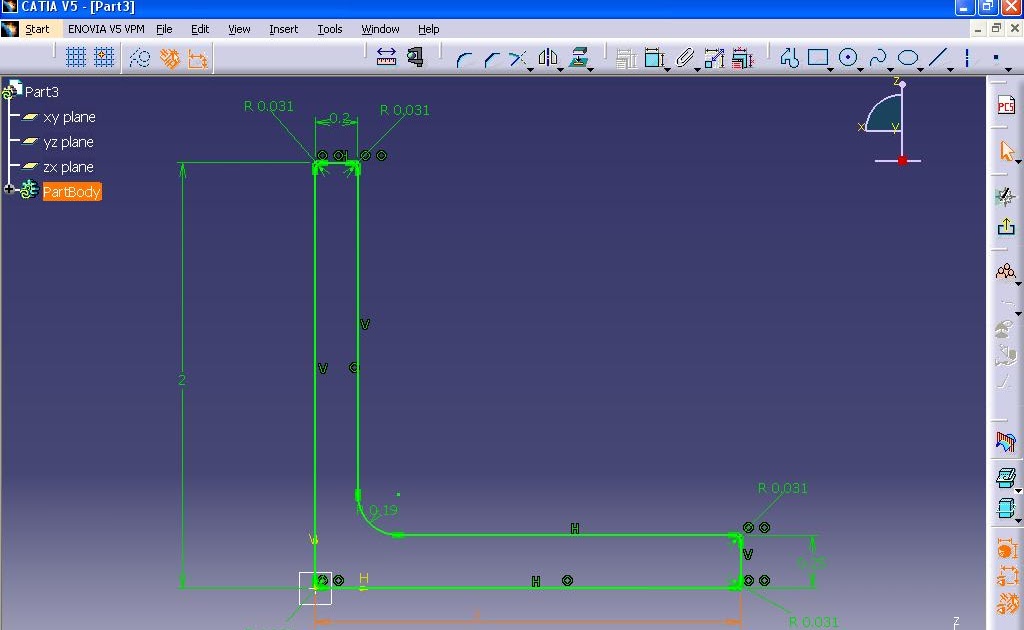Select the Spline tool
This screenshot has height=630, width=1024.
(878, 58)
